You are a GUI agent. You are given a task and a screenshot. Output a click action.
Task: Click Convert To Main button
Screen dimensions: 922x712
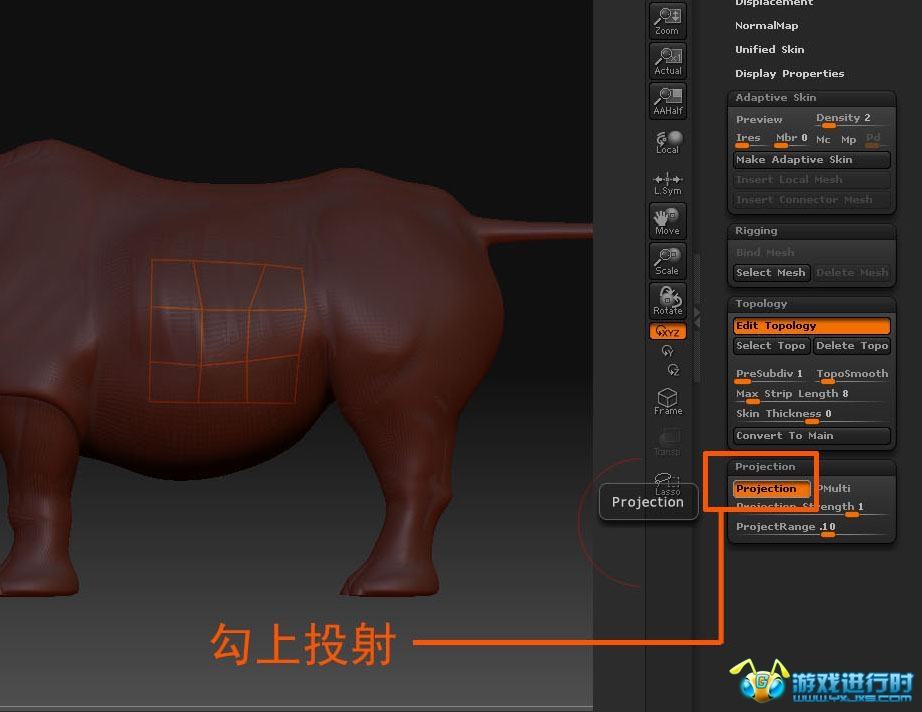[811, 436]
